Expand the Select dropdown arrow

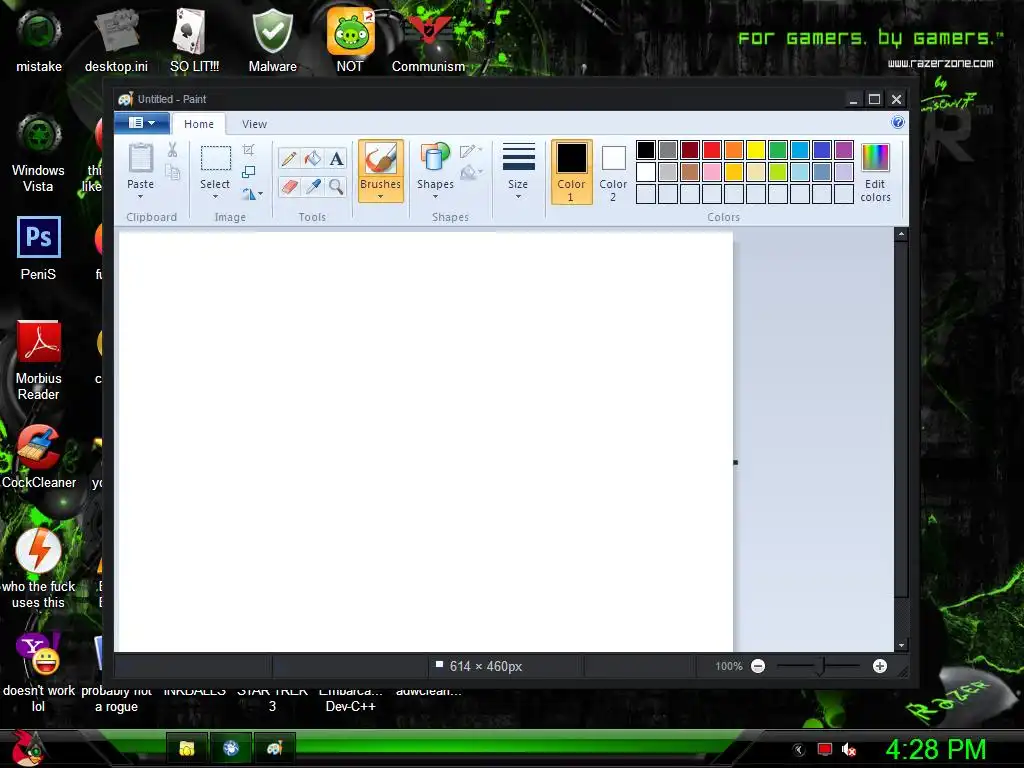(215, 196)
